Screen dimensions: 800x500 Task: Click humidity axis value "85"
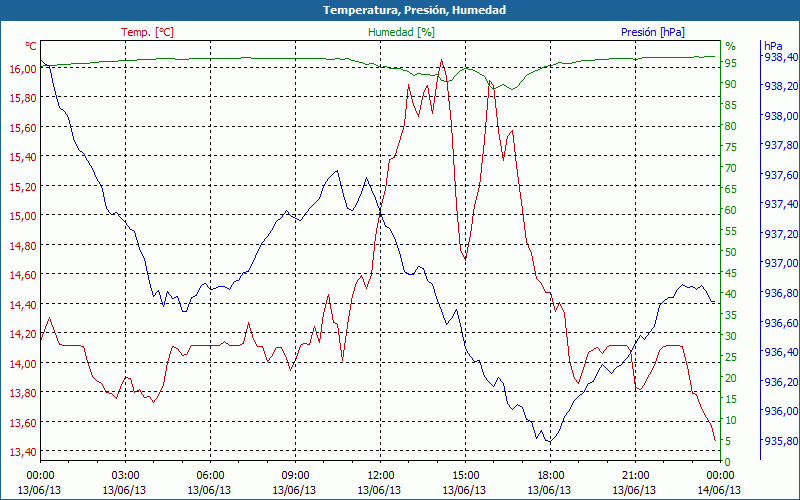(x=731, y=105)
